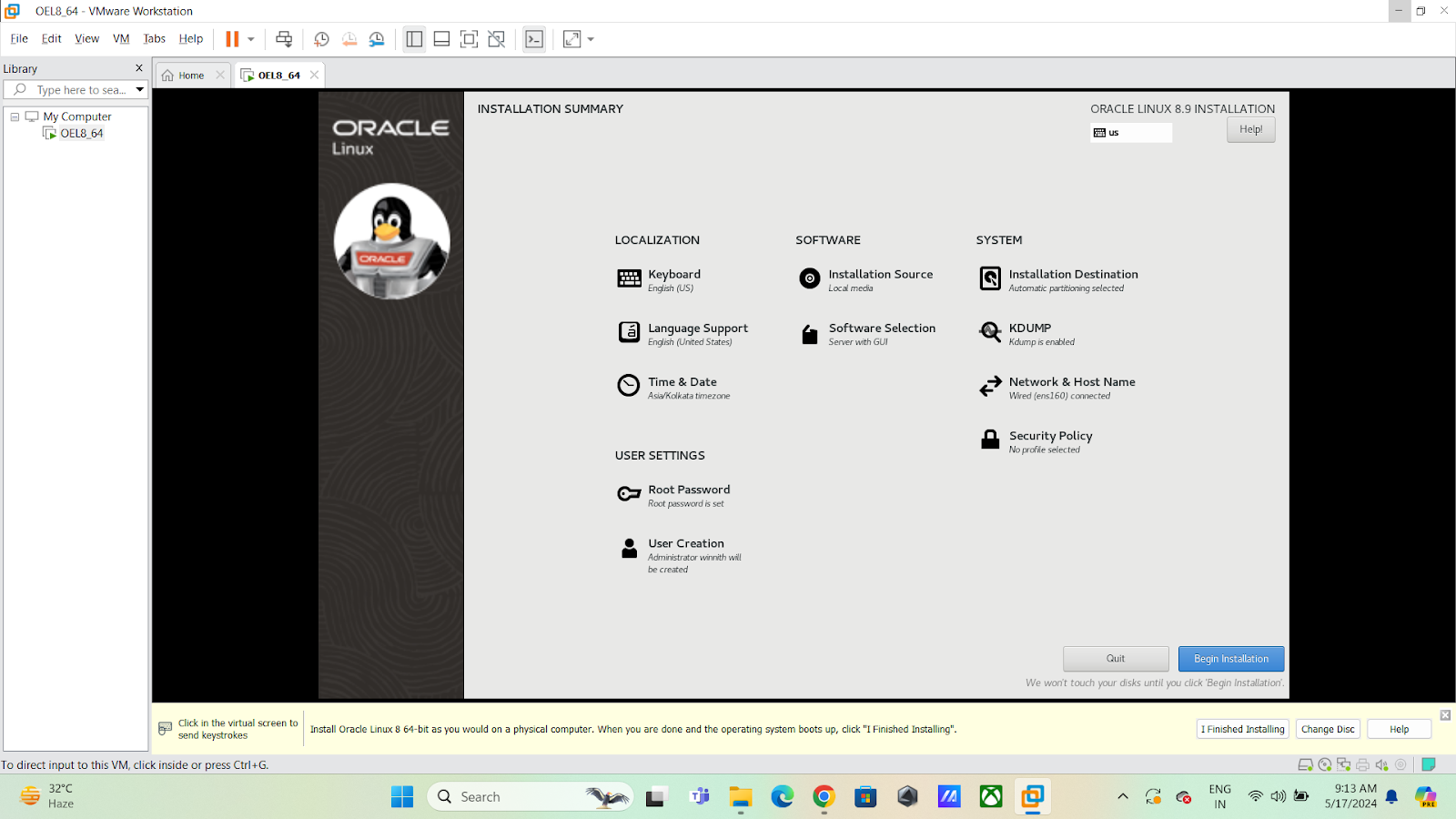Viewport: 1456px width, 819px height.
Task: Open Software Selection settings
Action: point(867,334)
